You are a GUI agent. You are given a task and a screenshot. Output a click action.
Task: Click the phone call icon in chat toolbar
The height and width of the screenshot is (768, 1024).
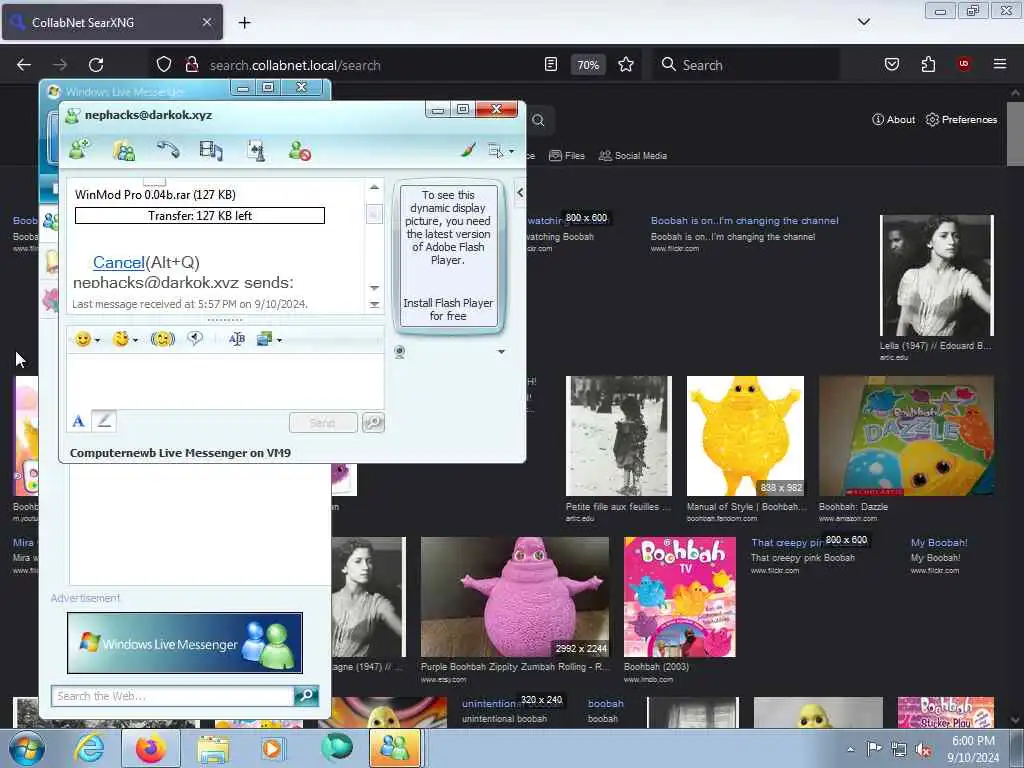click(168, 150)
